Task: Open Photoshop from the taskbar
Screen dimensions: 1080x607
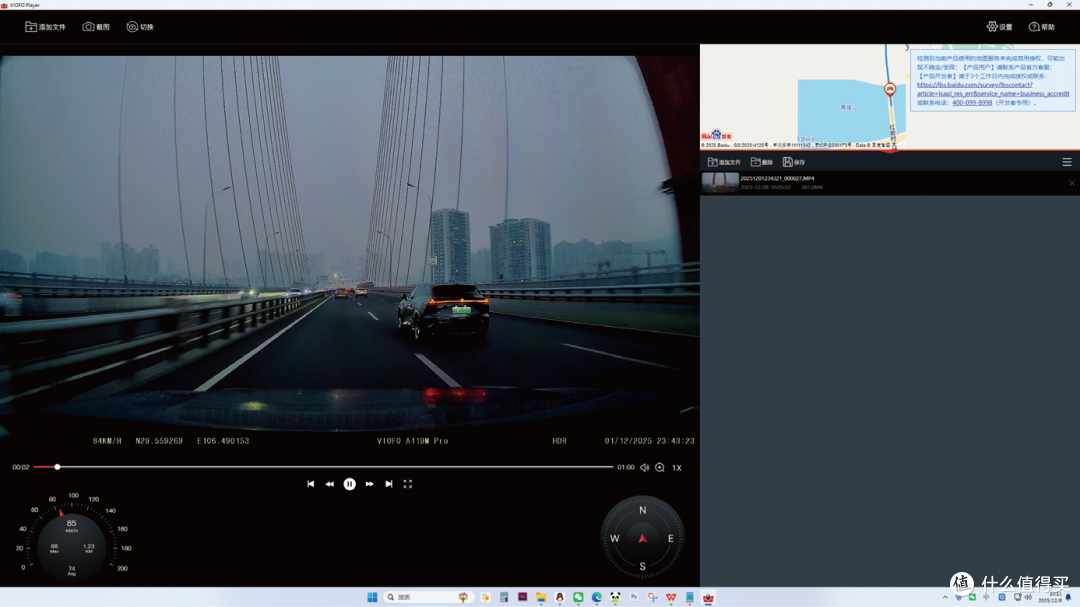Action: 634,597
